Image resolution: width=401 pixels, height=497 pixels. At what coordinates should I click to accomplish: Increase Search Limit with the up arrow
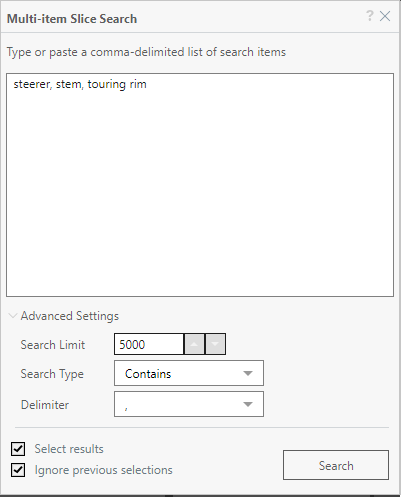[x=194, y=344]
